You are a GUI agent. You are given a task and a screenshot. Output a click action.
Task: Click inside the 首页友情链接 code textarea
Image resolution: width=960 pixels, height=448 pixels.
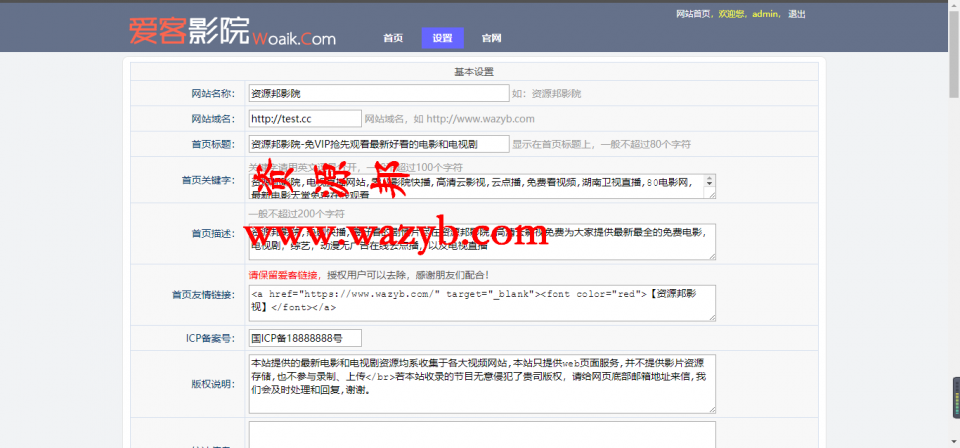pos(482,303)
